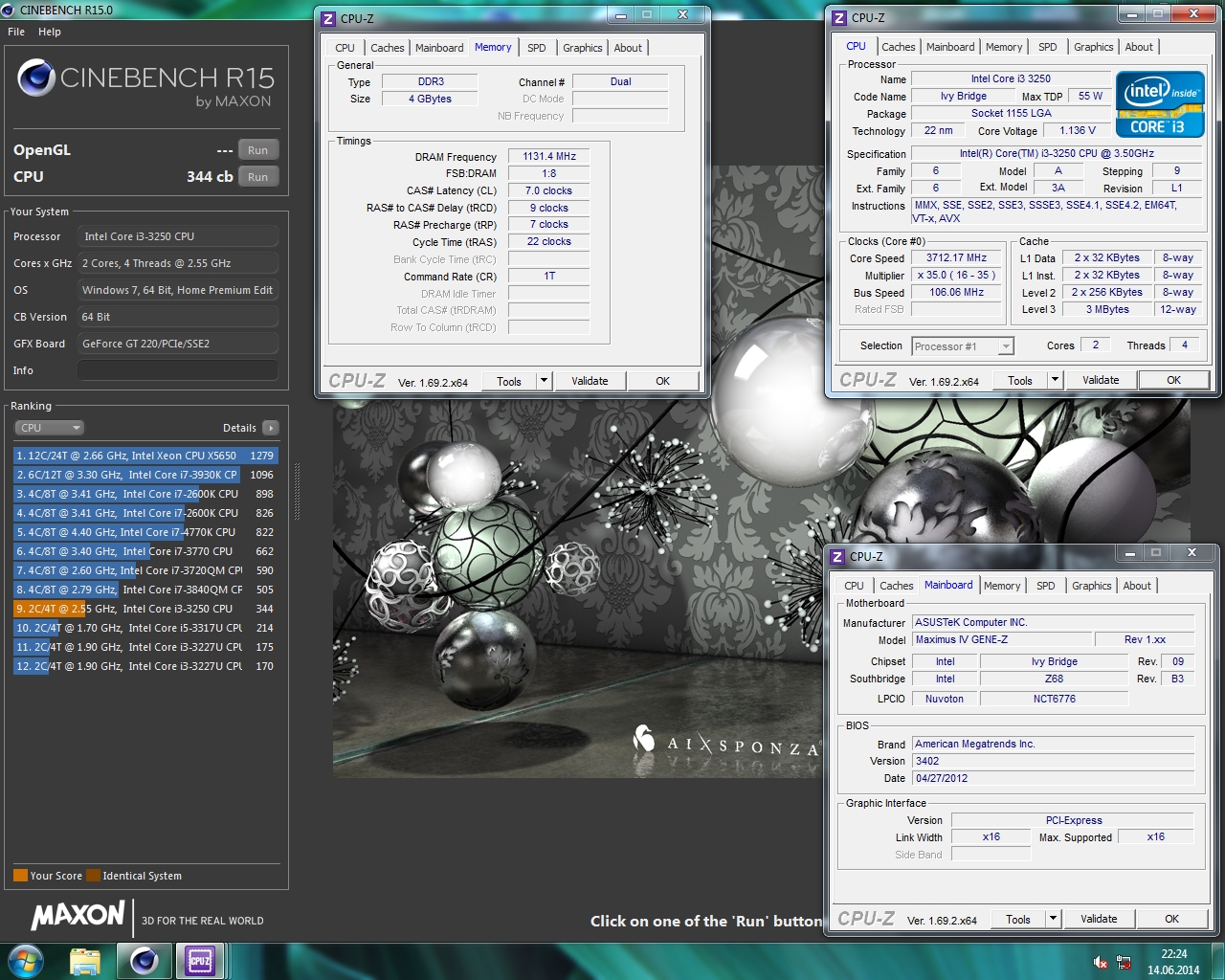The height and width of the screenshot is (980, 1225).
Task: Select the Mainboard tab in the CPU window
Action: 950,47
